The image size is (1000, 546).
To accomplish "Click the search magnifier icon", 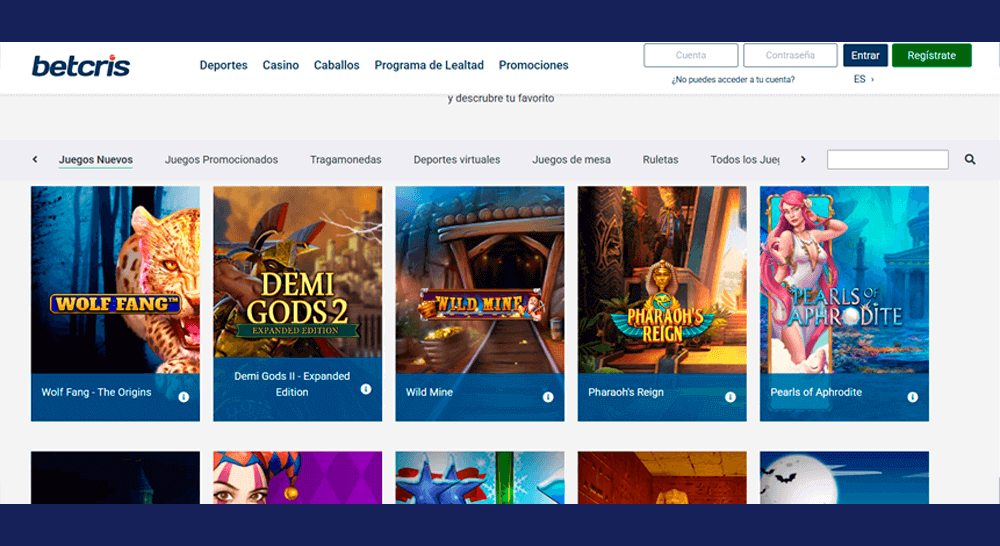I will click(970, 159).
